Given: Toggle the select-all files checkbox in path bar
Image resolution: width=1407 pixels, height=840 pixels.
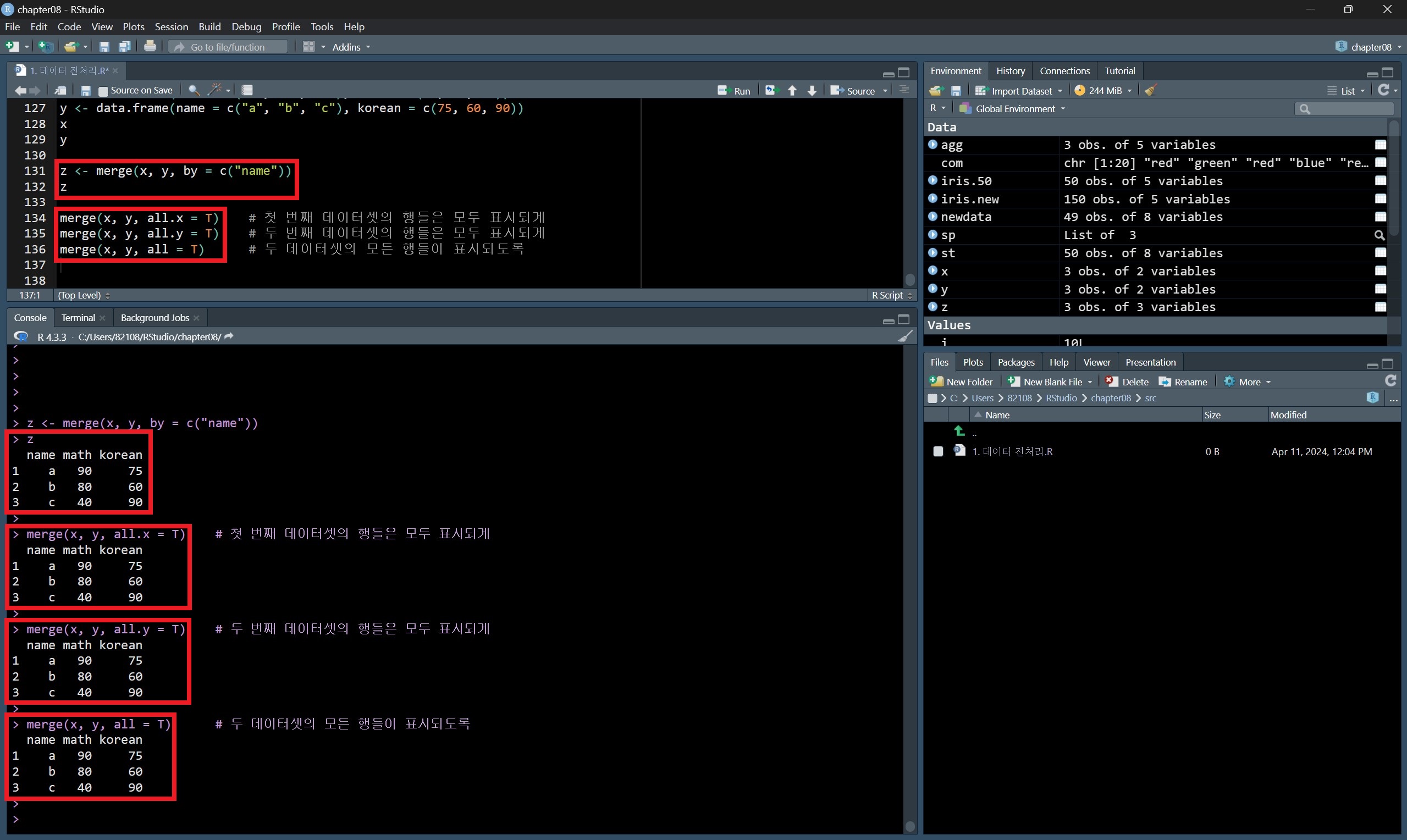Looking at the screenshot, I should [x=932, y=398].
